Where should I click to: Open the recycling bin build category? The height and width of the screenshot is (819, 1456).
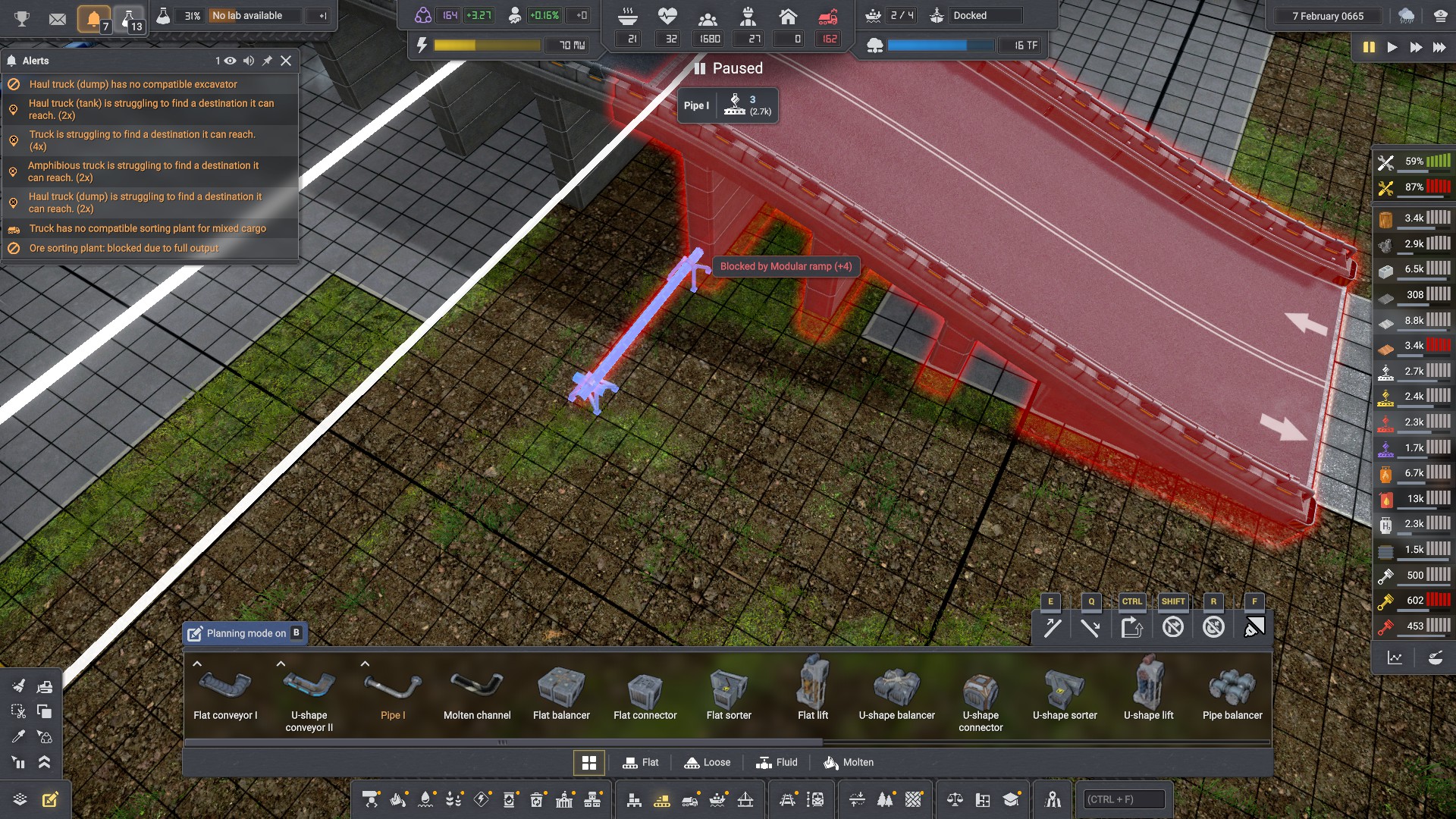537,799
